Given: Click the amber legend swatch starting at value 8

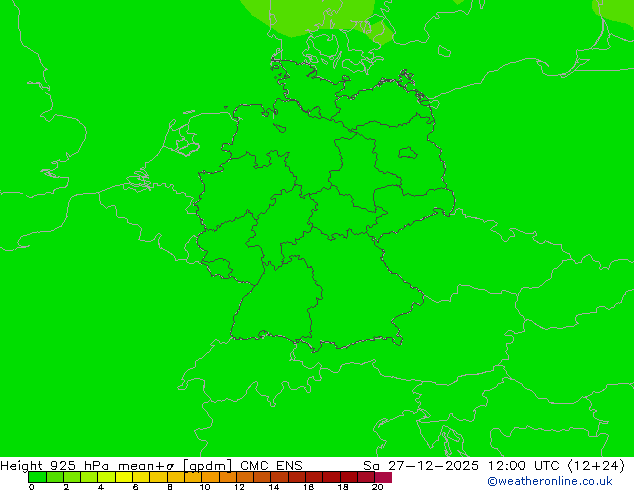Looking at the screenshot, I should [x=175, y=477].
